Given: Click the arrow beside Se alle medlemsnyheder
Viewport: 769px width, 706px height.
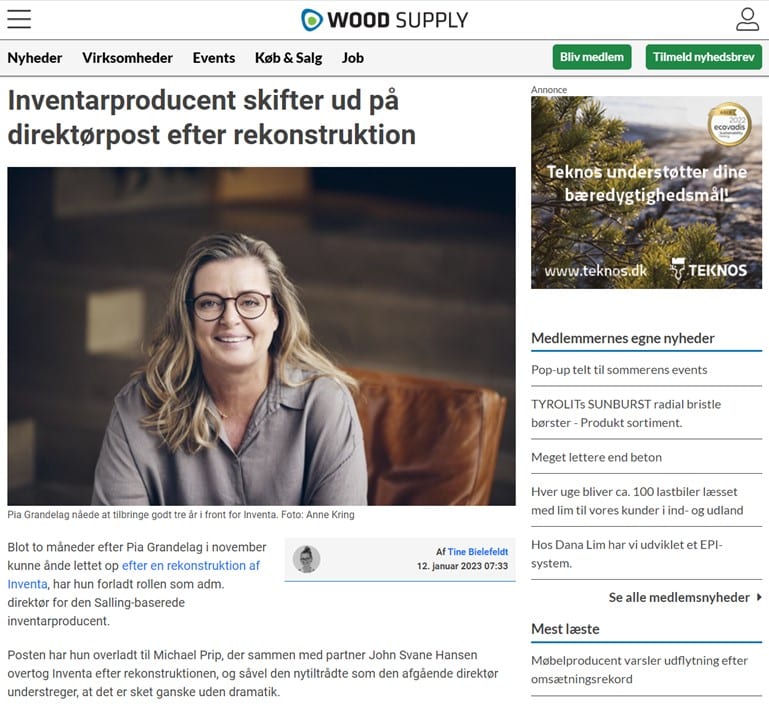Looking at the screenshot, I should 759,597.
